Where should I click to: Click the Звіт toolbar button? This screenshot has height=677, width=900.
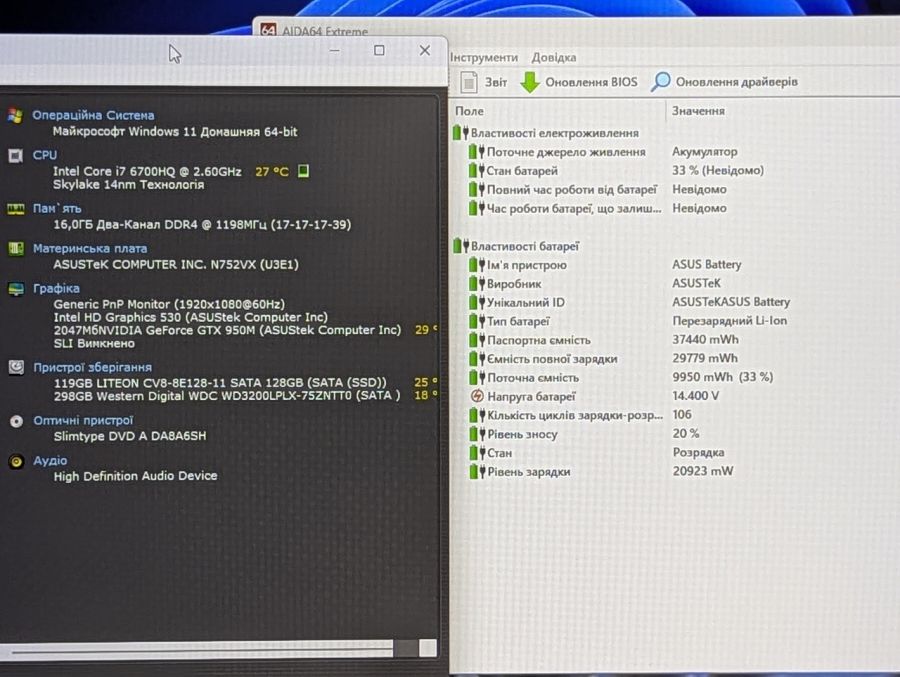(484, 82)
